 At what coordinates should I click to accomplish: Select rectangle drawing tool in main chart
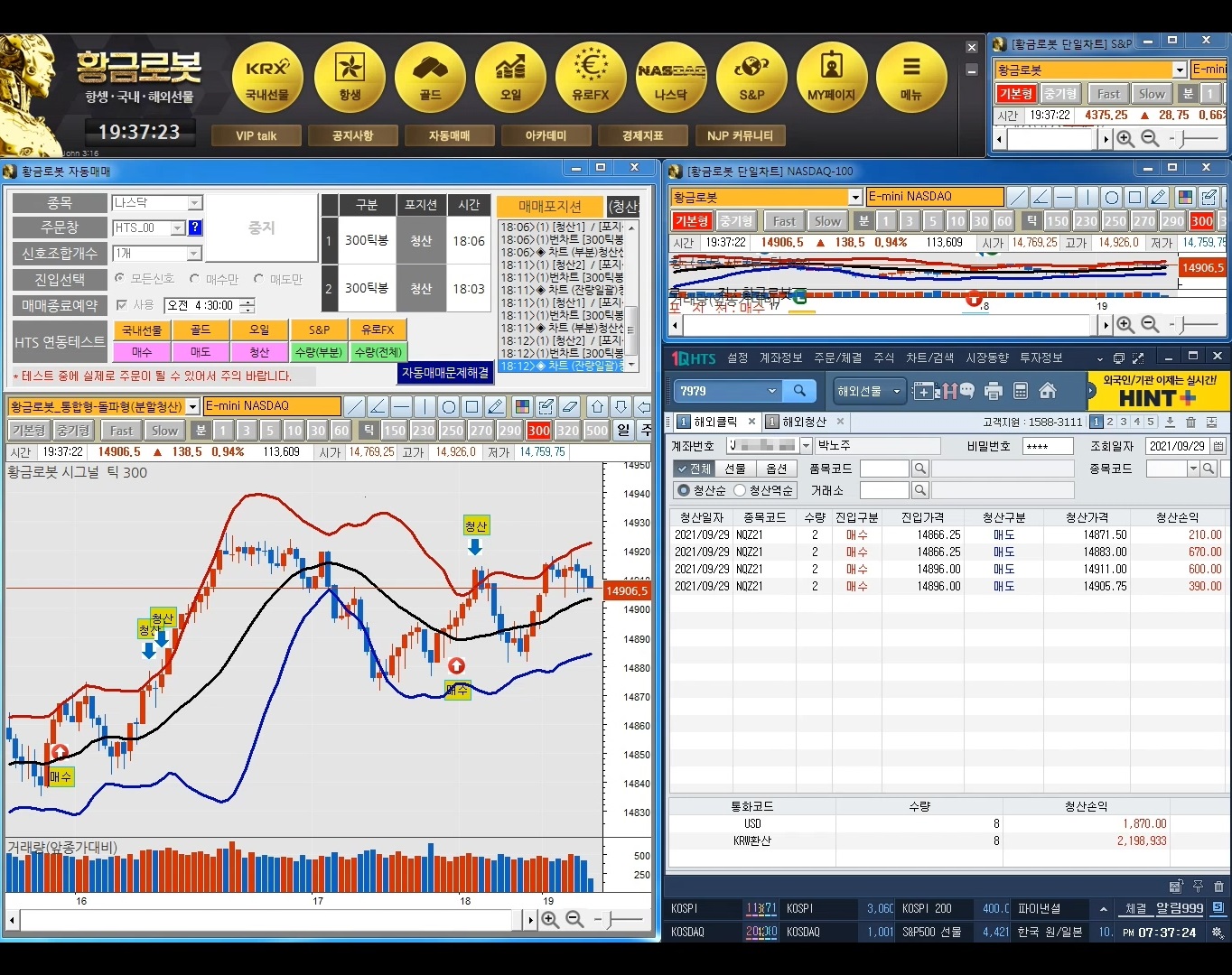(x=472, y=406)
